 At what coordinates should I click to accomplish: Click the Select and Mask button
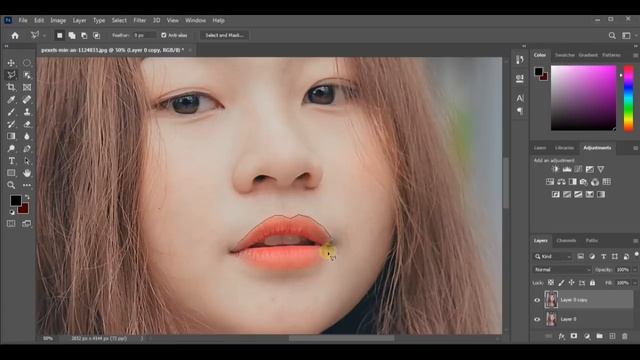pyautogui.click(x=224, y=36)
